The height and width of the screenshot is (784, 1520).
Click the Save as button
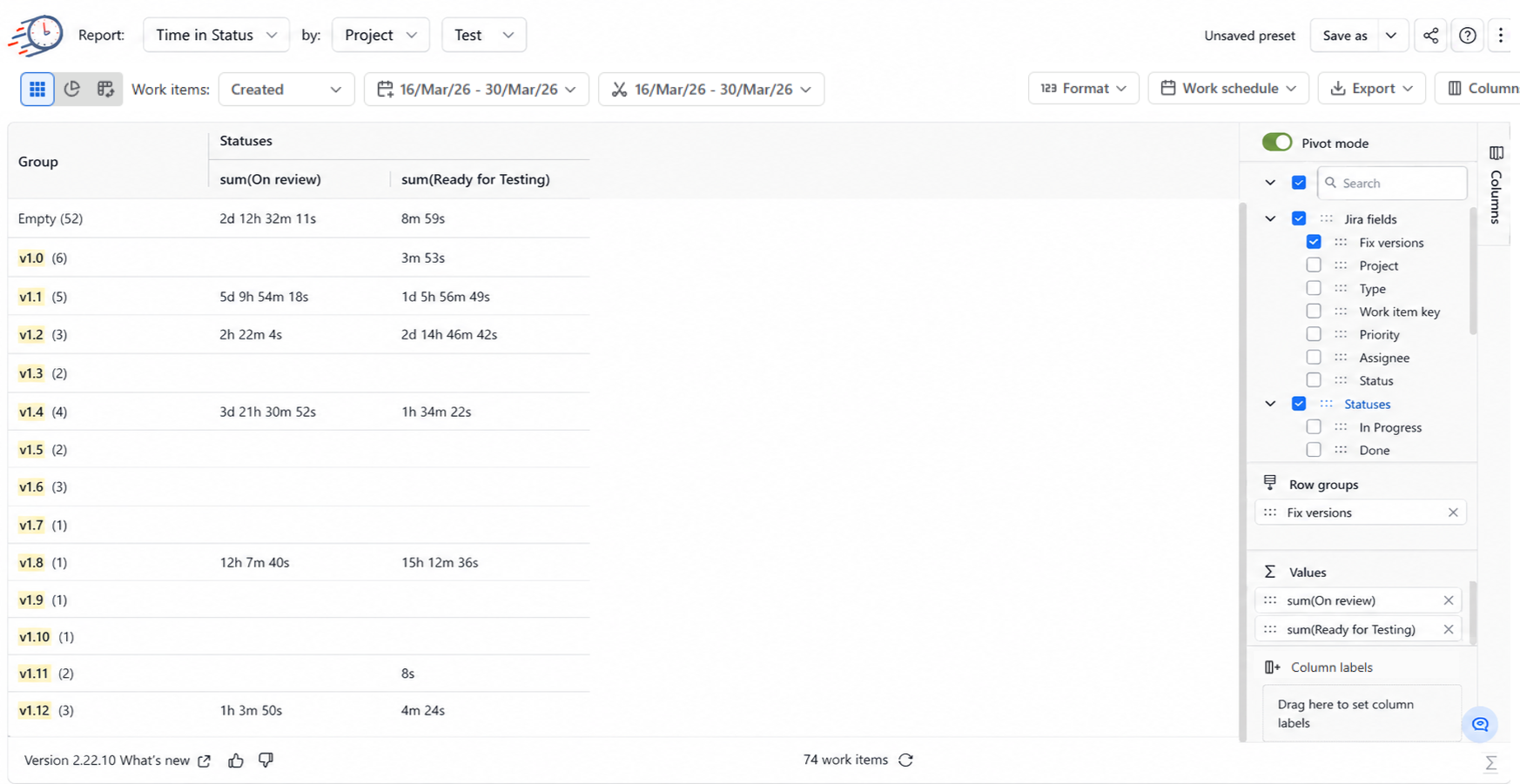1345,36
